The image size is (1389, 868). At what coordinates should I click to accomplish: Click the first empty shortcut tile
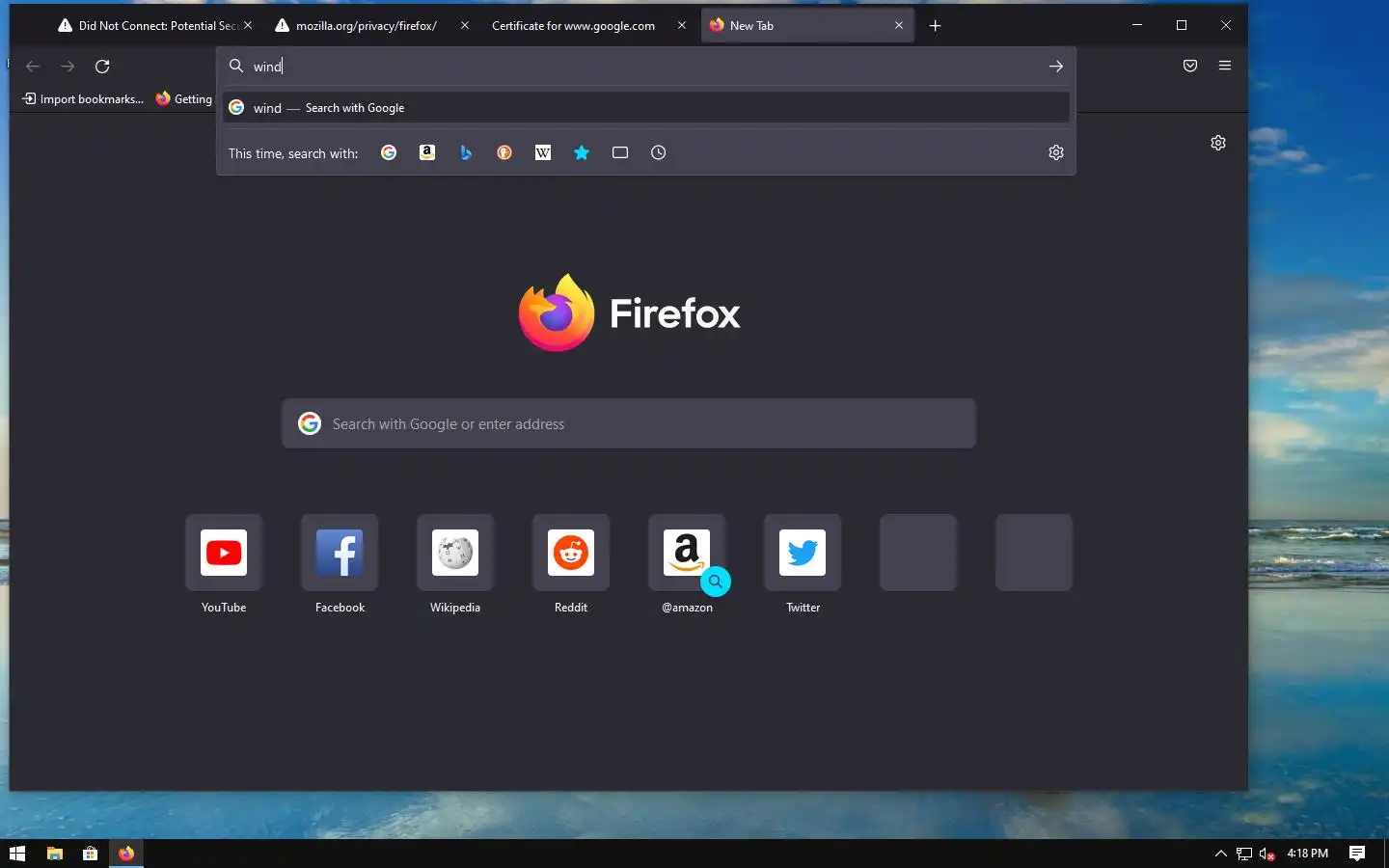pyautogui.click(x=918, y=553)
